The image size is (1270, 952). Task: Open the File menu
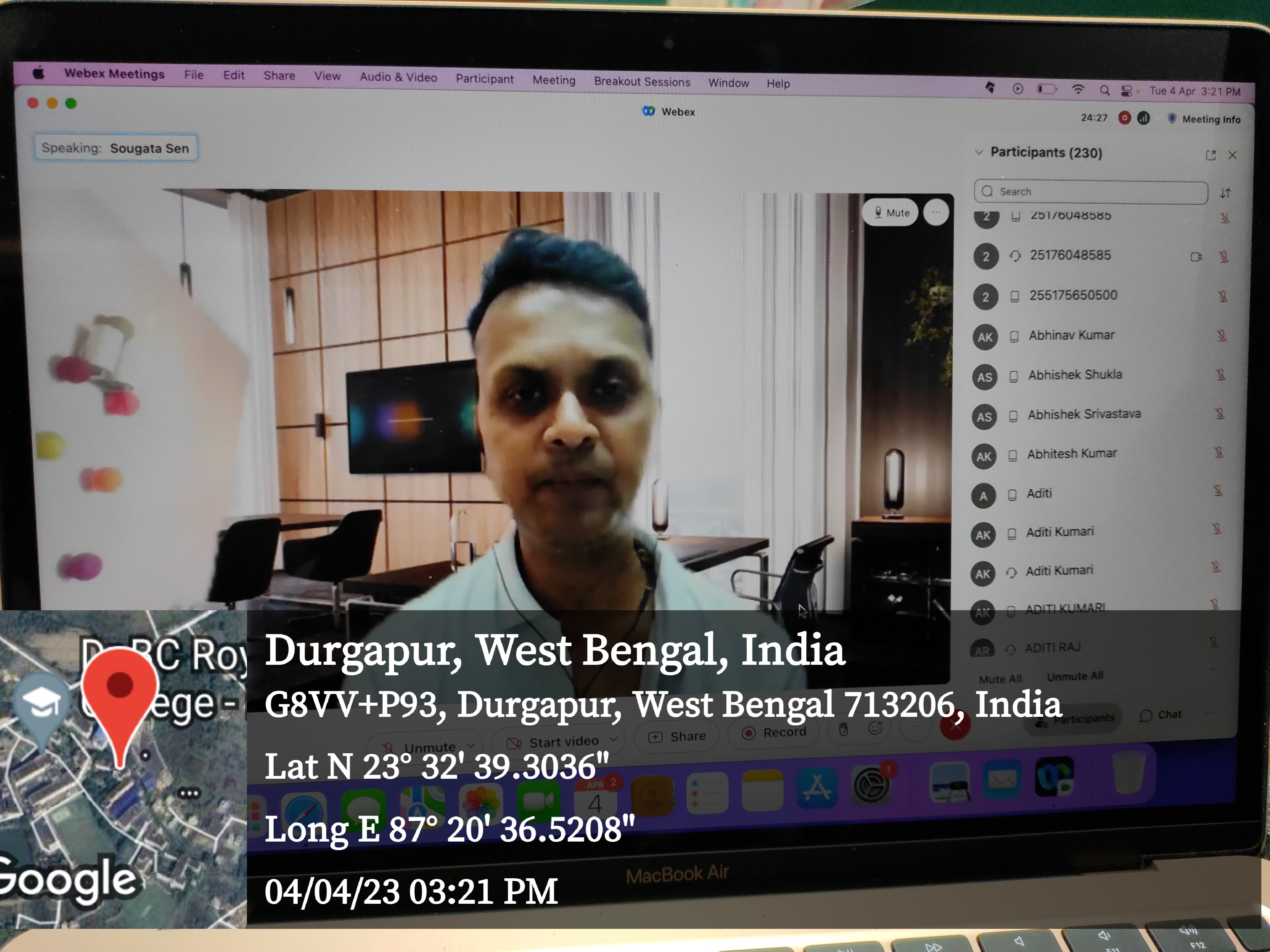tap(194, 75)
